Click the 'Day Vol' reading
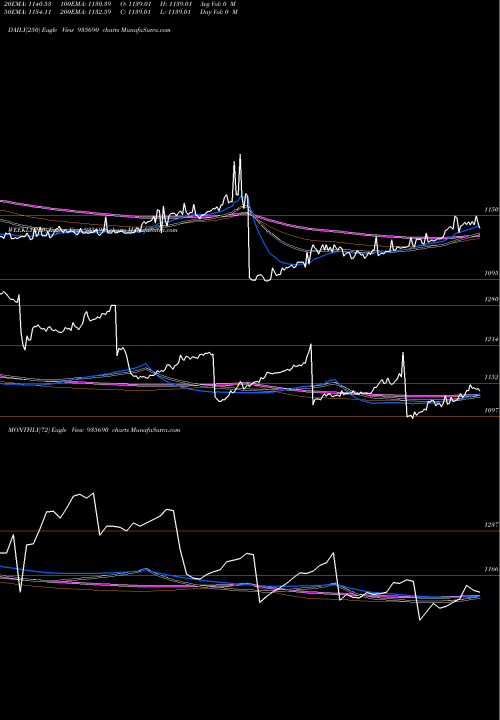The height and width of the screenshot is (720, 500). click(x=219, y=12)
